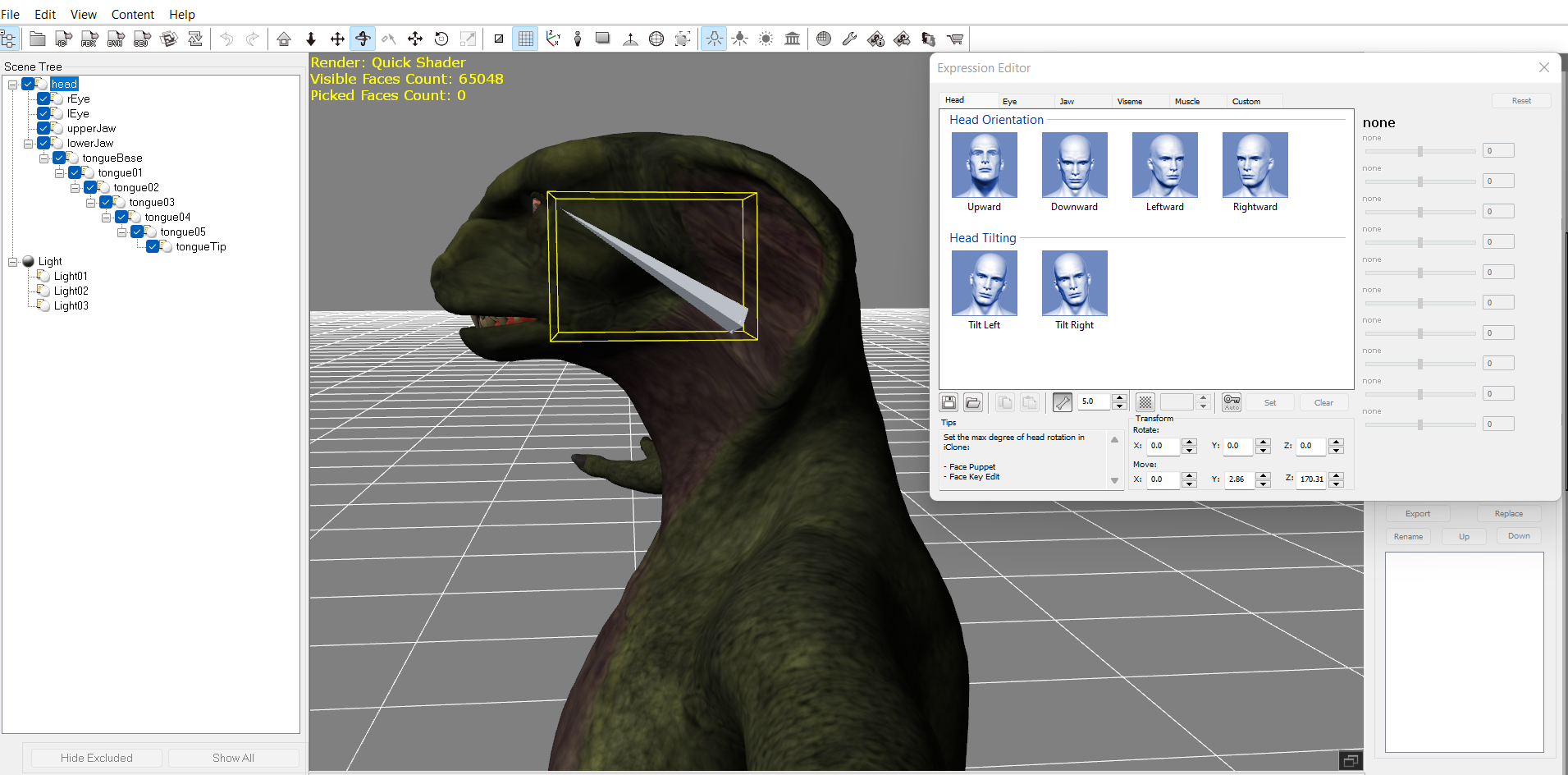Click the Rotate X input field
This screenshot has width=1568, height=775.
click(x=1163, y=446)
